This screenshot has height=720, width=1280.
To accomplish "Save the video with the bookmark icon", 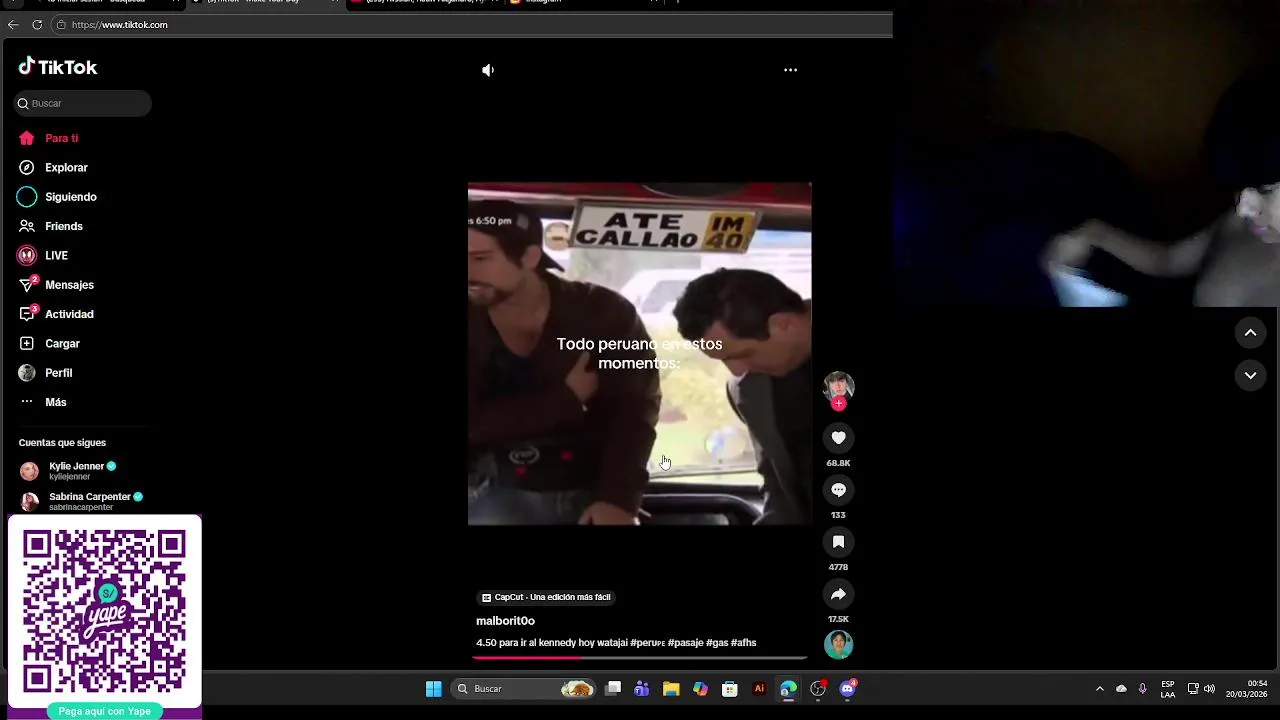I will click(x=838, y=542).
